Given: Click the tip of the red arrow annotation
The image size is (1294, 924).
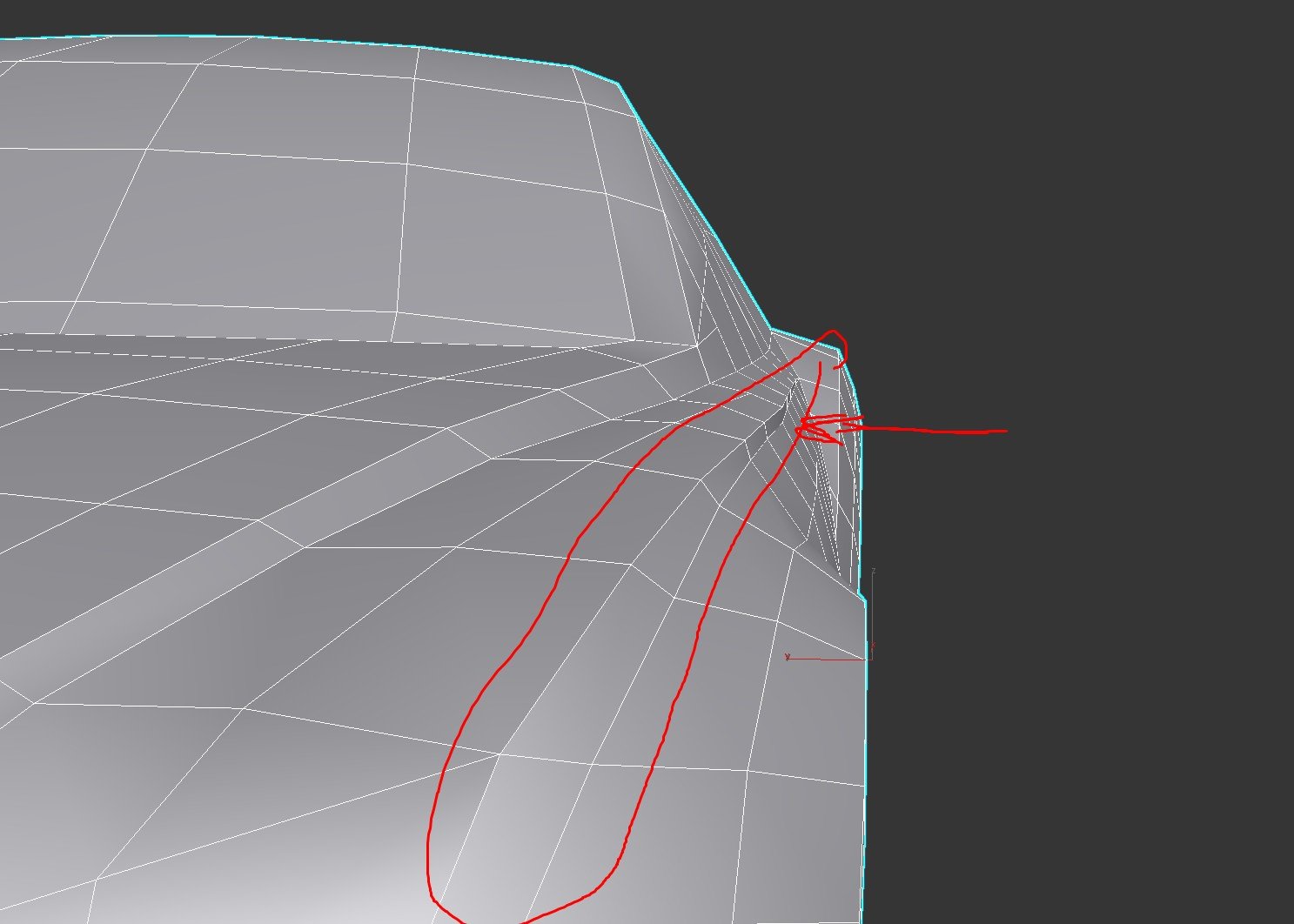Looking at the screenshot, I should tap(799, 427).
